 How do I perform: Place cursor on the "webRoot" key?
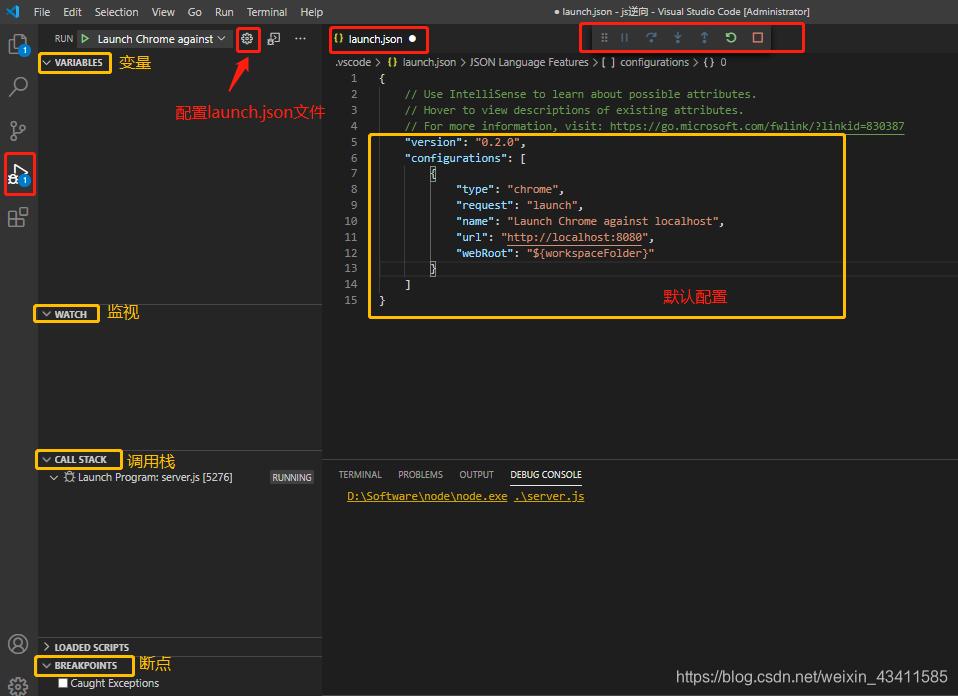tap(484, 253)
